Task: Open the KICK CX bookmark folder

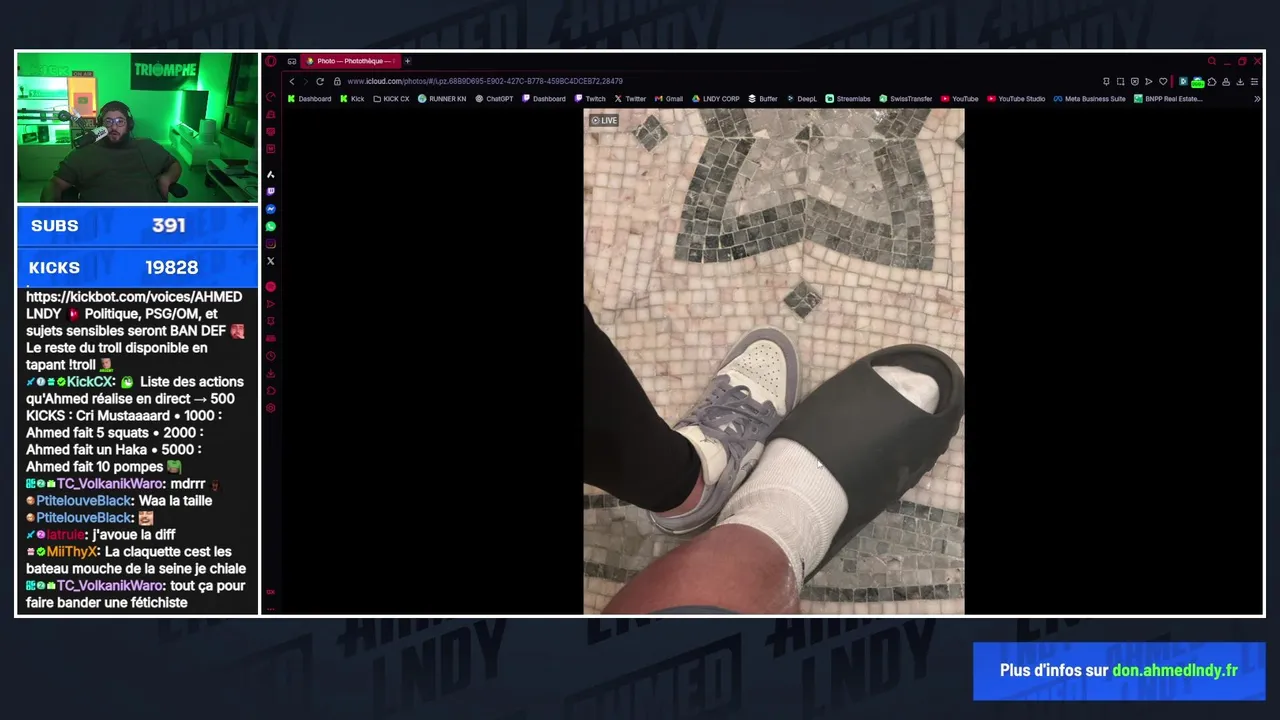Action: point(391,99)
